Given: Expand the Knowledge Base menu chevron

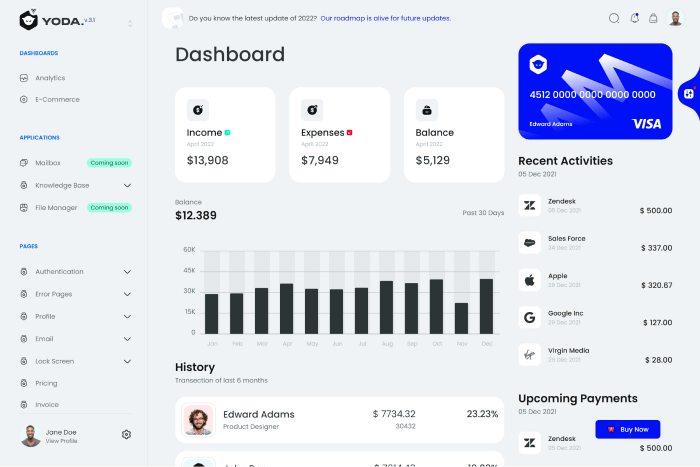Looking at the screenshot, I should (127, 185).
